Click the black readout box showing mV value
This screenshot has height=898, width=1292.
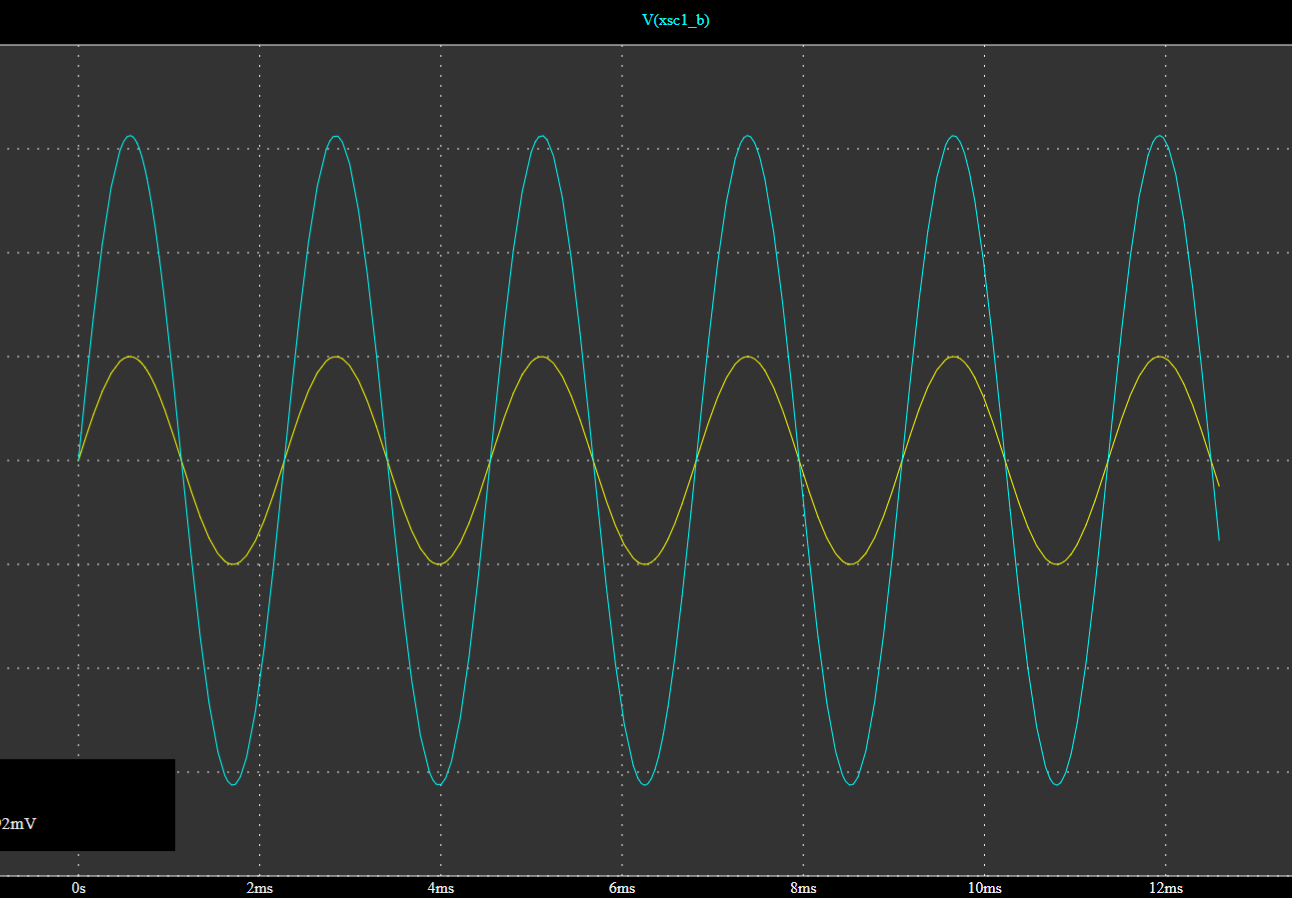[x=87, y=805]
